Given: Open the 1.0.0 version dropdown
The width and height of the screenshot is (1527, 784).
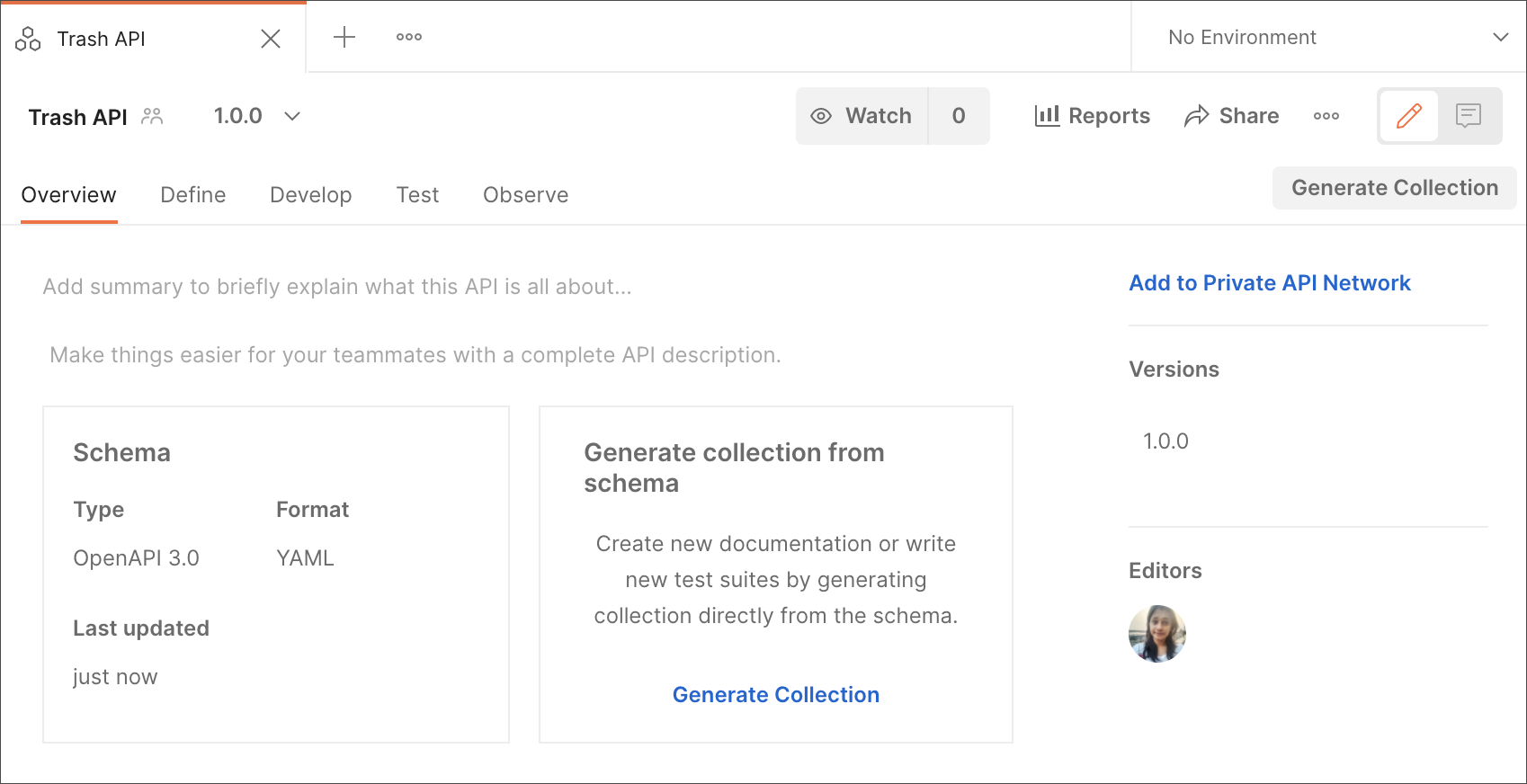Looking at the screenshot, I should pos(257,116).
